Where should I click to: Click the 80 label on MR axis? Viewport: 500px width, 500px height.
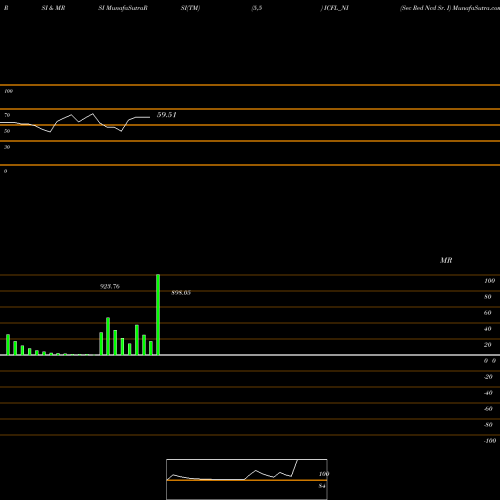pyautogui.click(x=488, y=297)
